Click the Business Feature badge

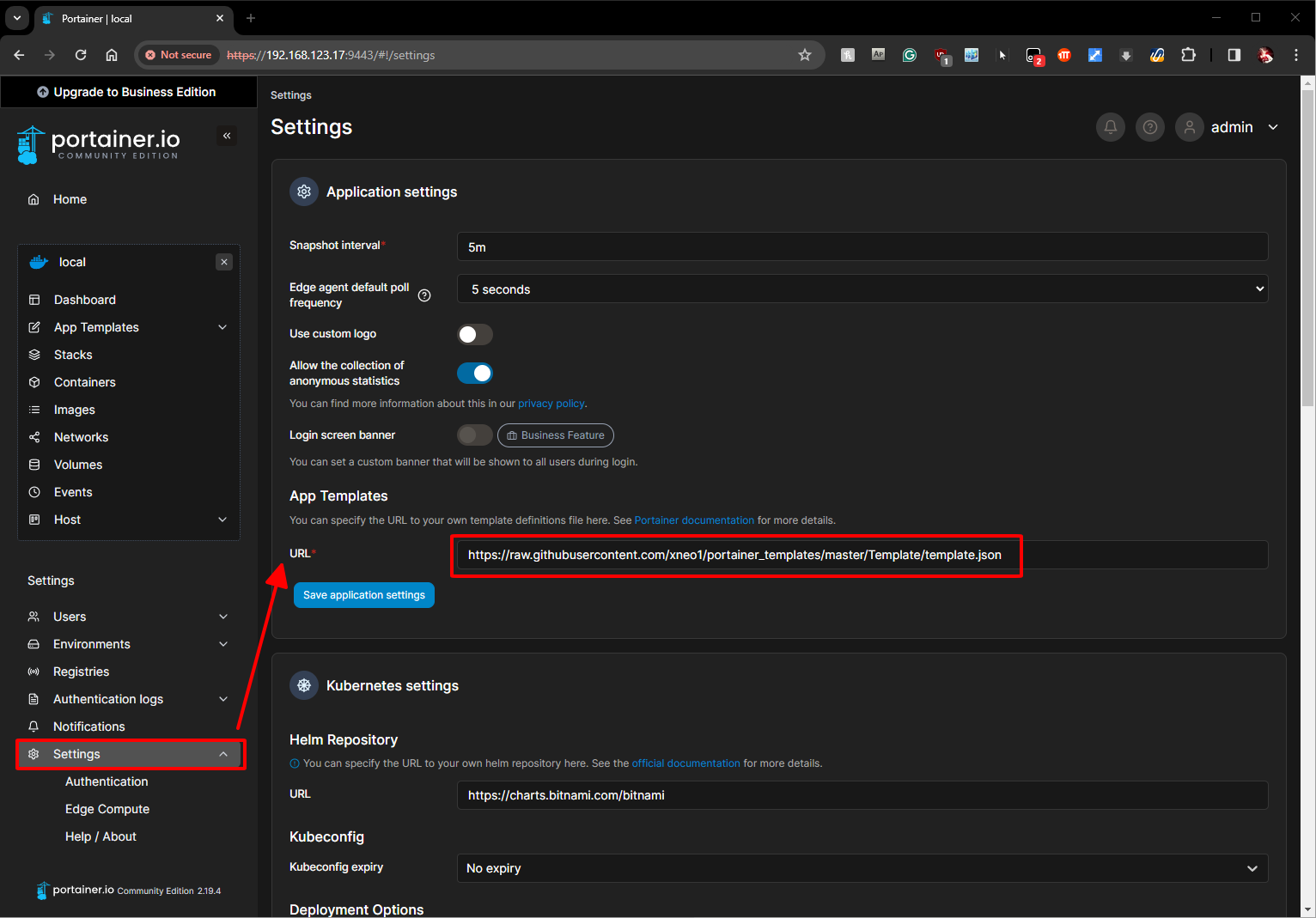[x=556, y=435]
